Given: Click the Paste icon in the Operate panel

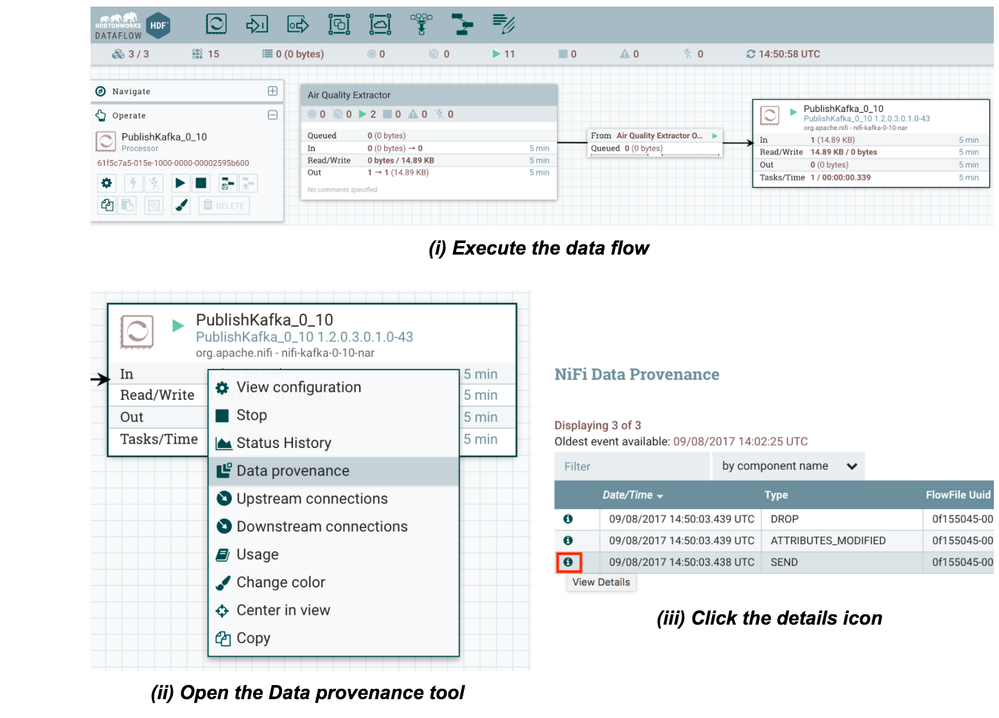Looking at the screenshot, I should tap(127, 205).
